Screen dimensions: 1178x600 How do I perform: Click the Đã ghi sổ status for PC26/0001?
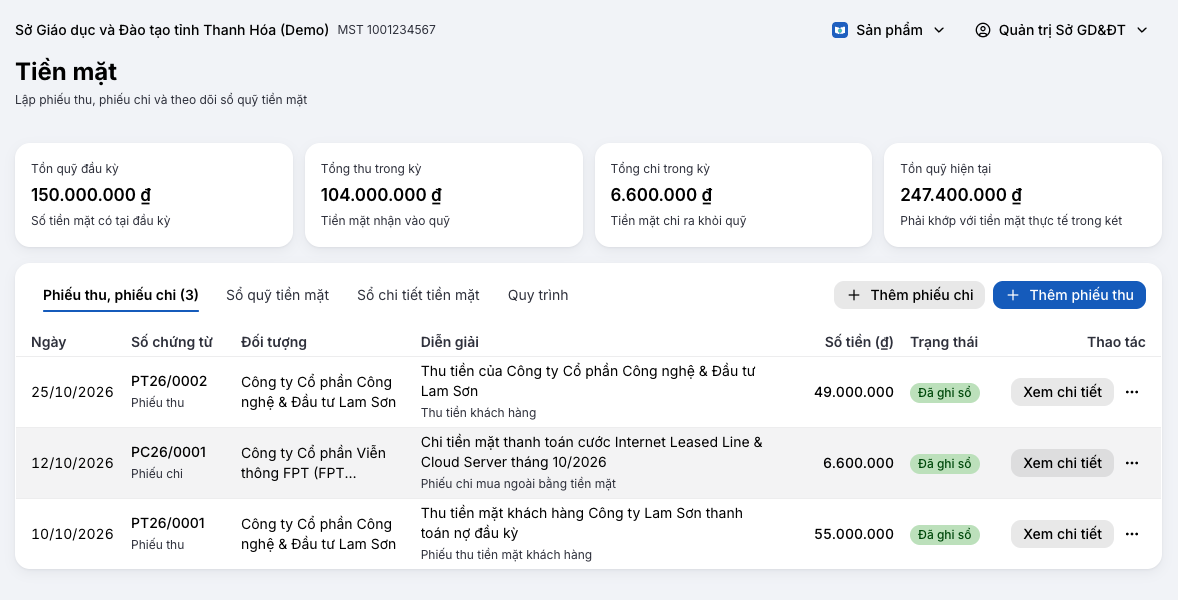pyautogui.click(x=944, y=464)
